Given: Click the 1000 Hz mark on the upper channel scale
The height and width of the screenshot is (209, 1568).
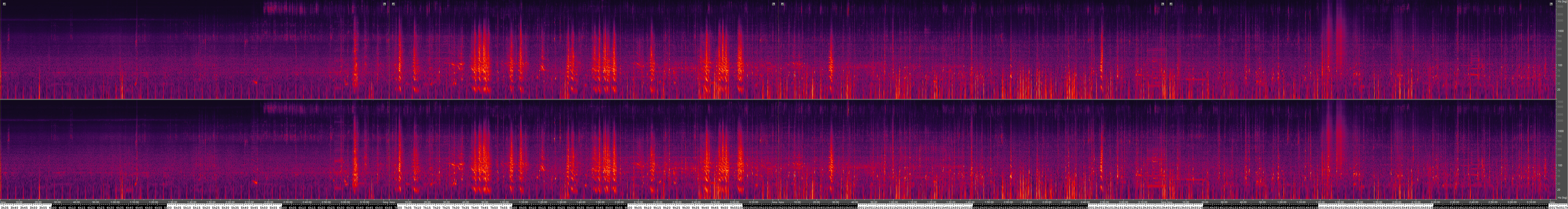Looking at the screenshot, I should pos(1561,30).
